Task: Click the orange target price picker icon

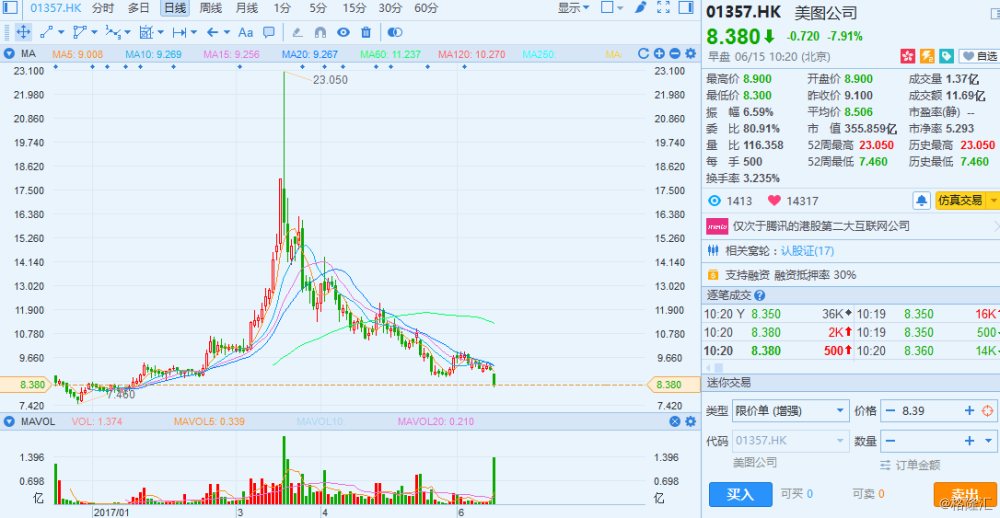Action: [988, 410]
